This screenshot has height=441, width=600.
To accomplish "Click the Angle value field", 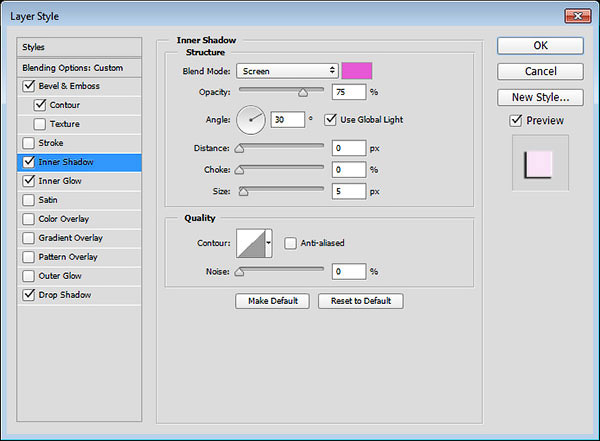I will 288,119.
